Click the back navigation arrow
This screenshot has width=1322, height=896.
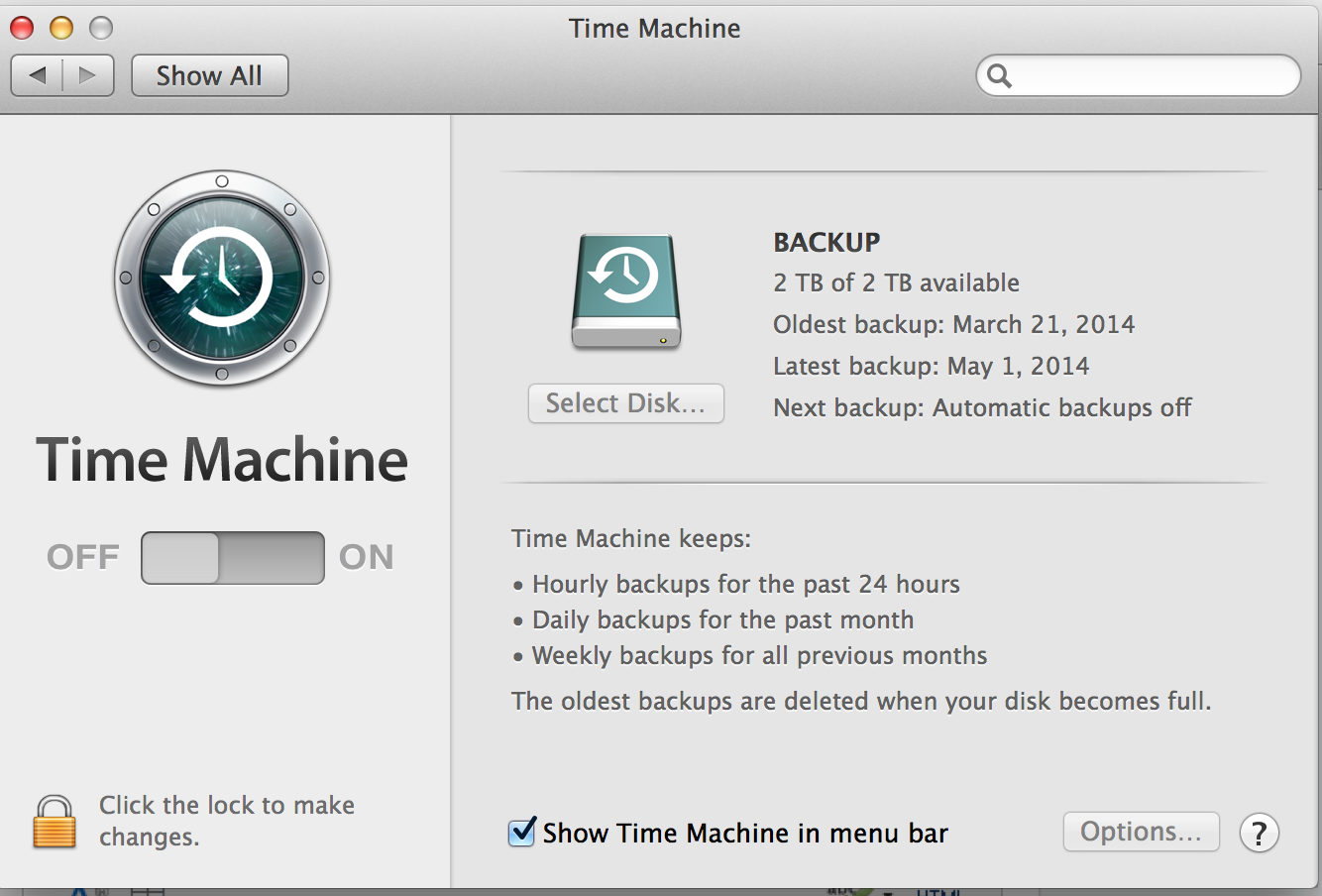coord(38,74)
